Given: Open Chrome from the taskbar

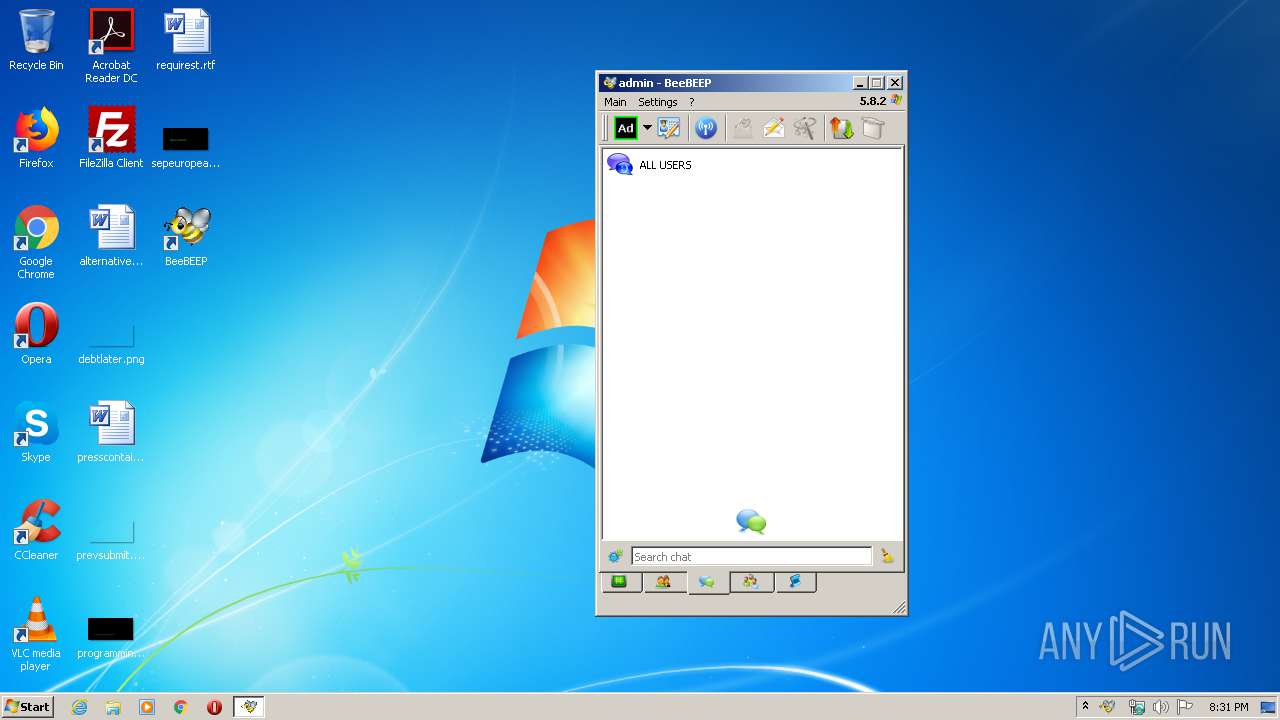Looking at the screenshot, I should coord(181,707).
